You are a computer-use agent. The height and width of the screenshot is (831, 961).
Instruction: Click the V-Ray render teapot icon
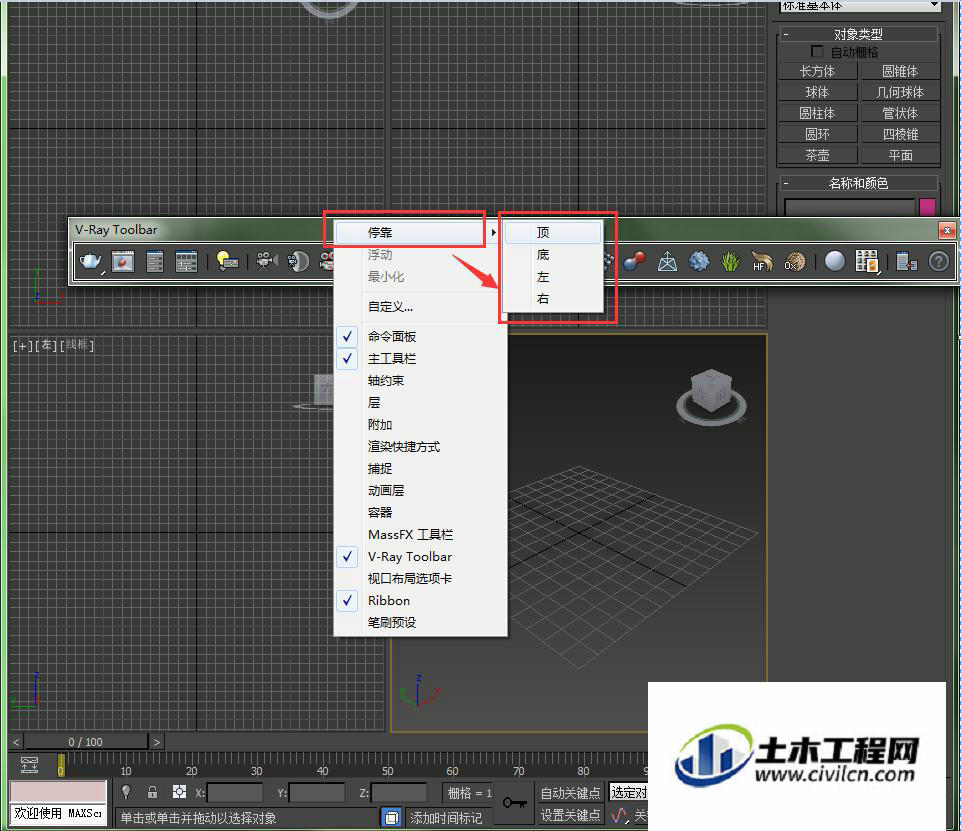[x=90, y=262]
